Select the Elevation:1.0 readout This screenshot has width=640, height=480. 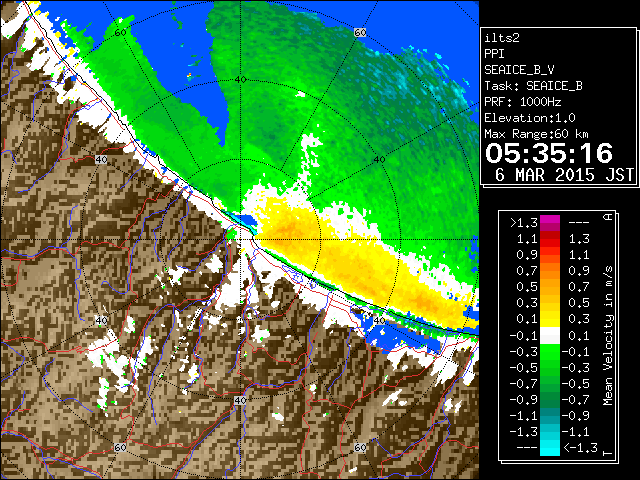tap(530, 118)
